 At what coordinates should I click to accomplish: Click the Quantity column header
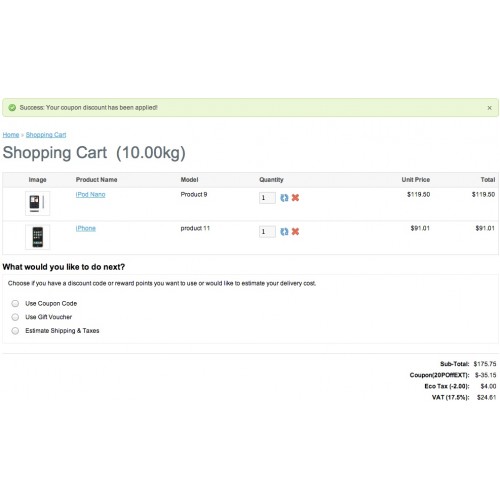[x=271, y=180]
